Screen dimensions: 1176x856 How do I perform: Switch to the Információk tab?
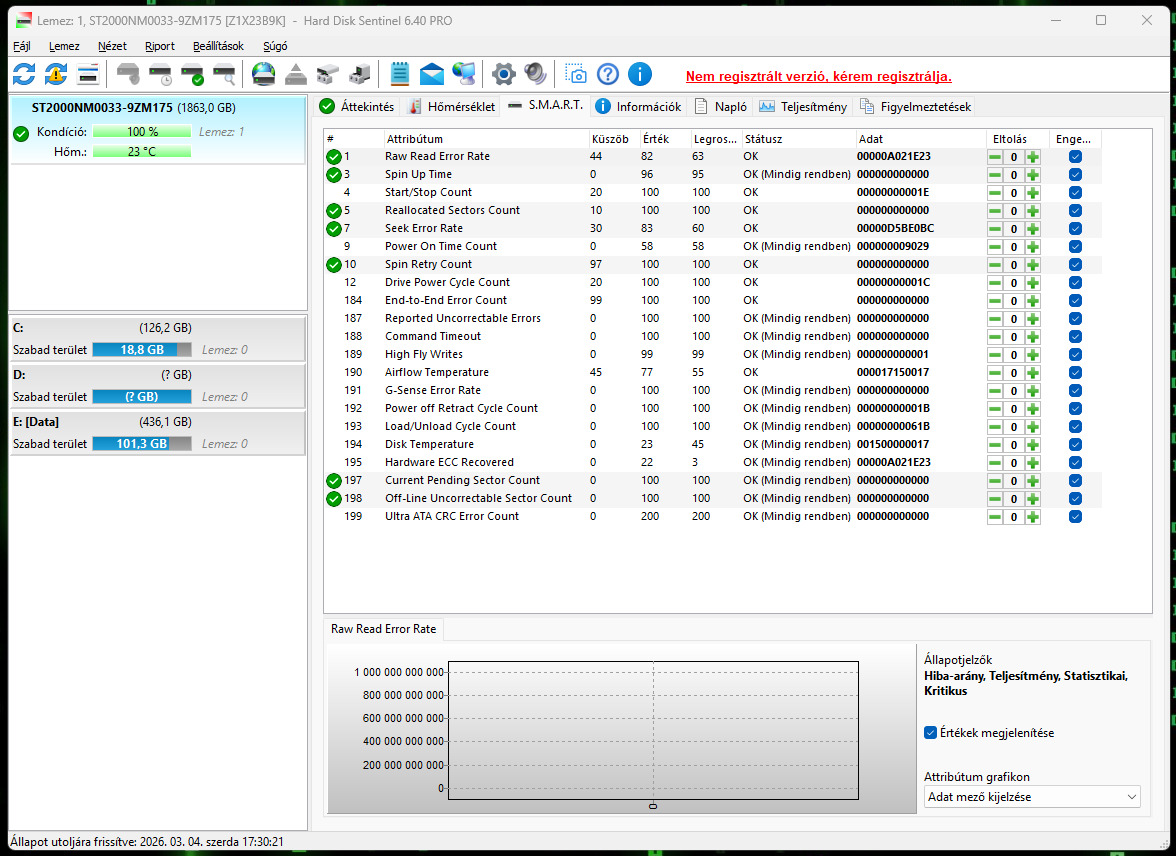click(639, 107)
